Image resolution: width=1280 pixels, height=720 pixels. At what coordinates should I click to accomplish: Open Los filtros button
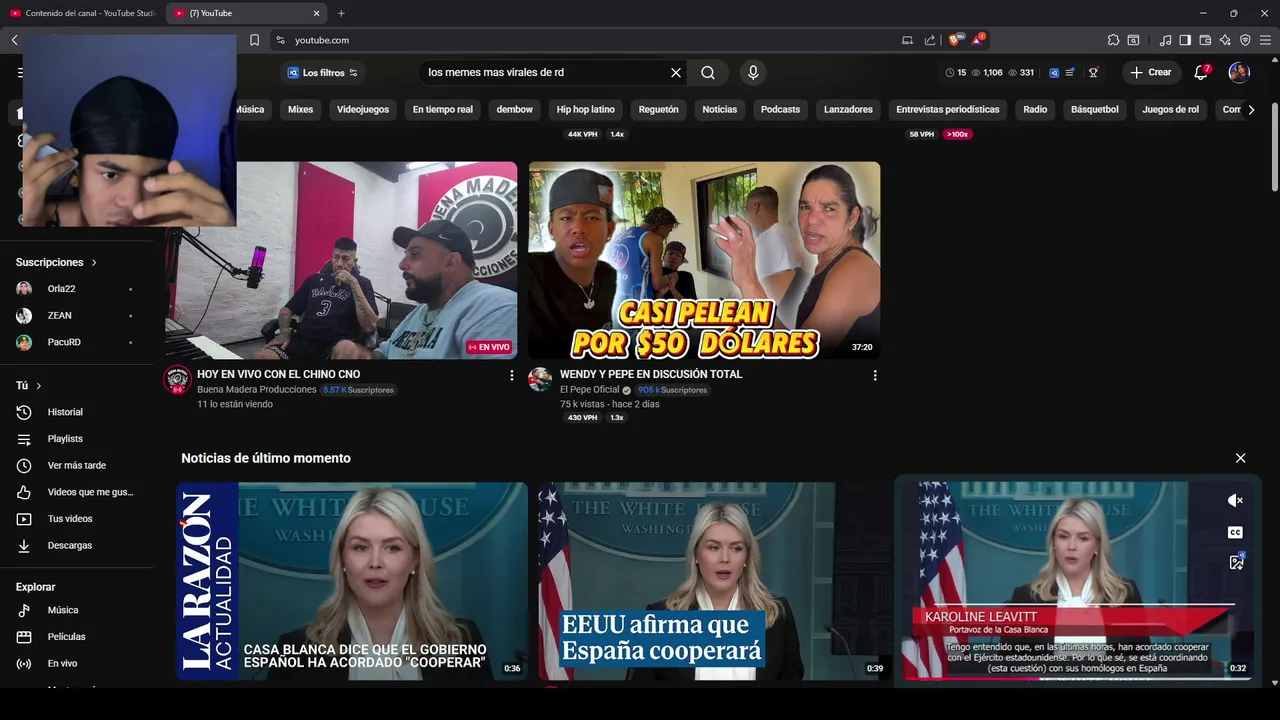[x=322, y=73]
